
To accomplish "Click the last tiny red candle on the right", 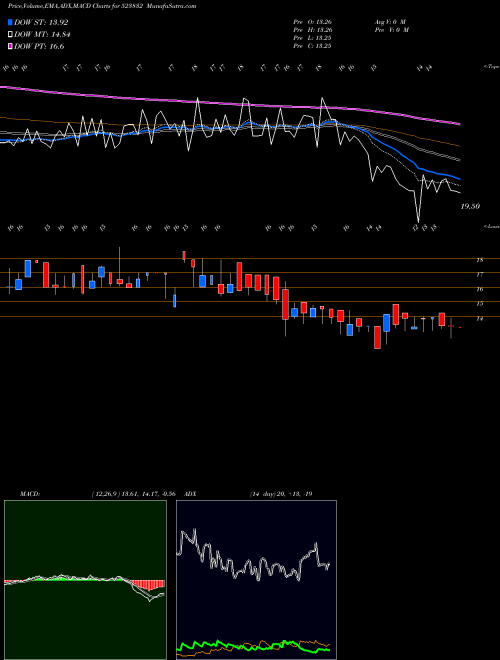I will point(460,327).
